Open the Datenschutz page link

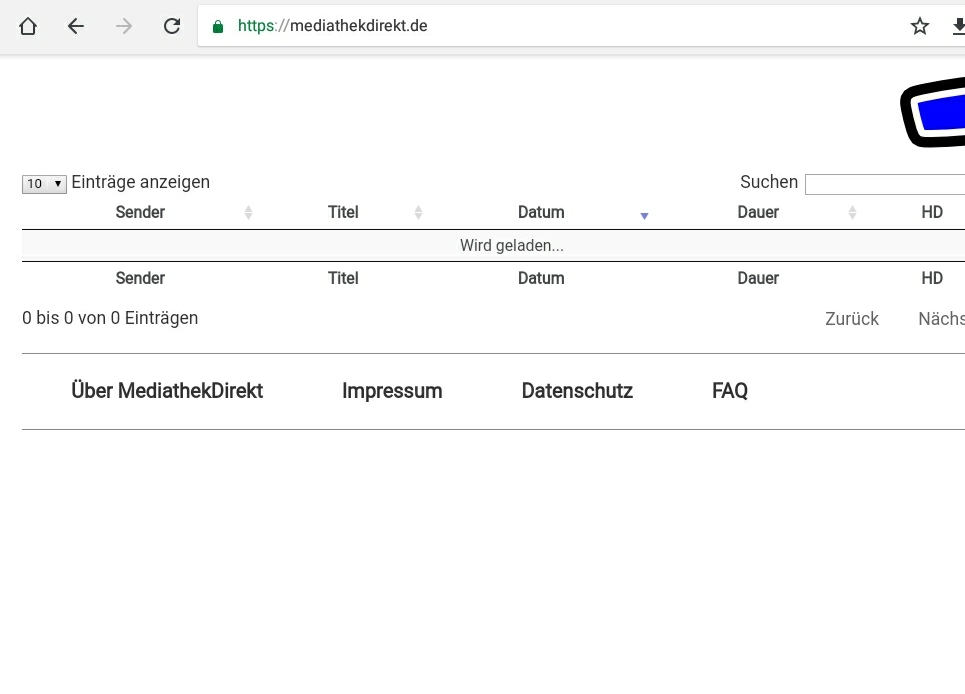[577, 391]
